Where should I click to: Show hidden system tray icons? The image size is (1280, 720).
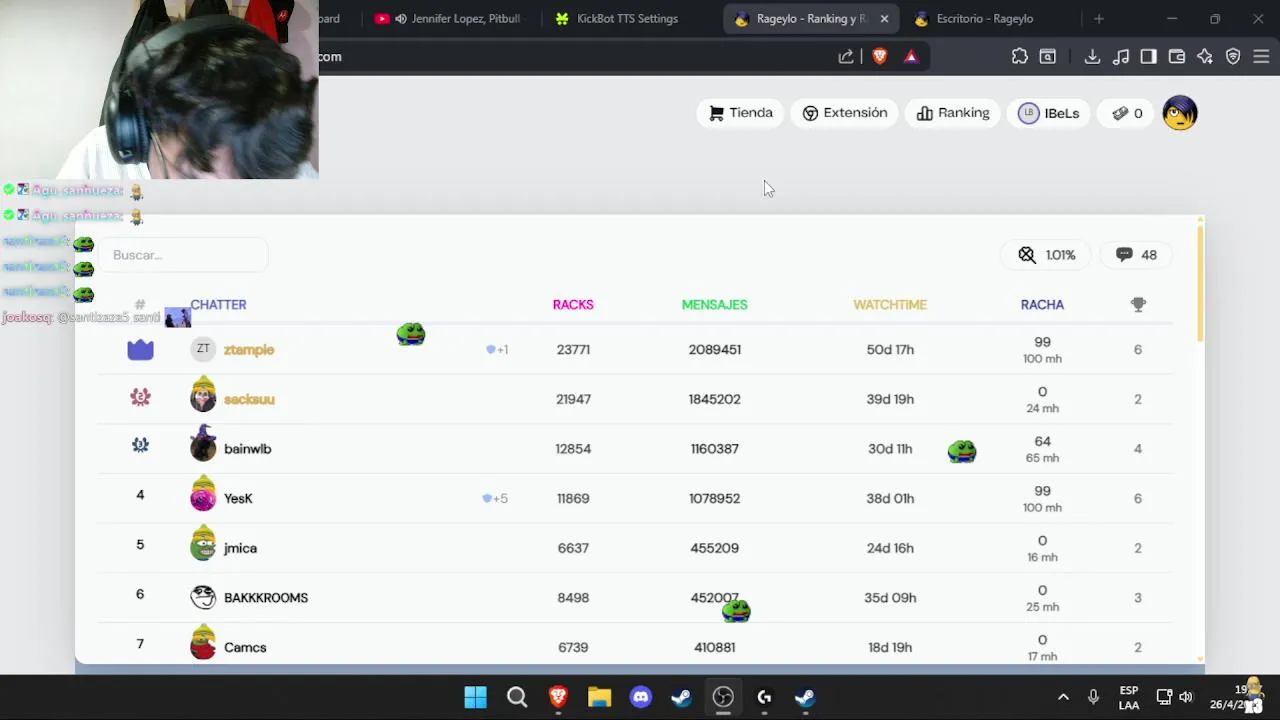[1063, 697]
